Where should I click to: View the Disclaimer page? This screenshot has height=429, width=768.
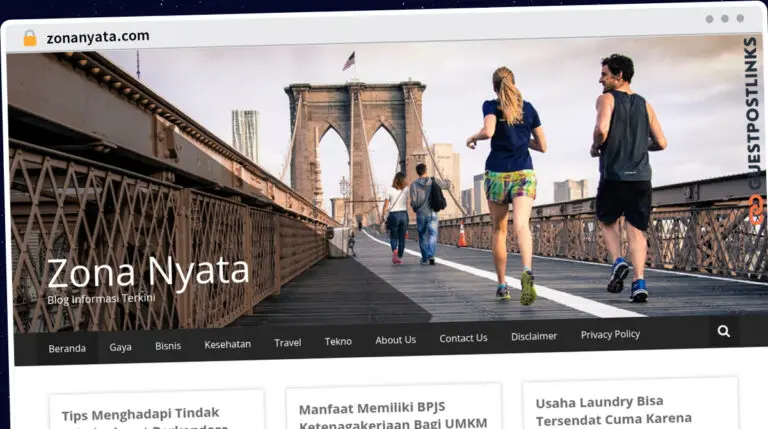(534, 336)
